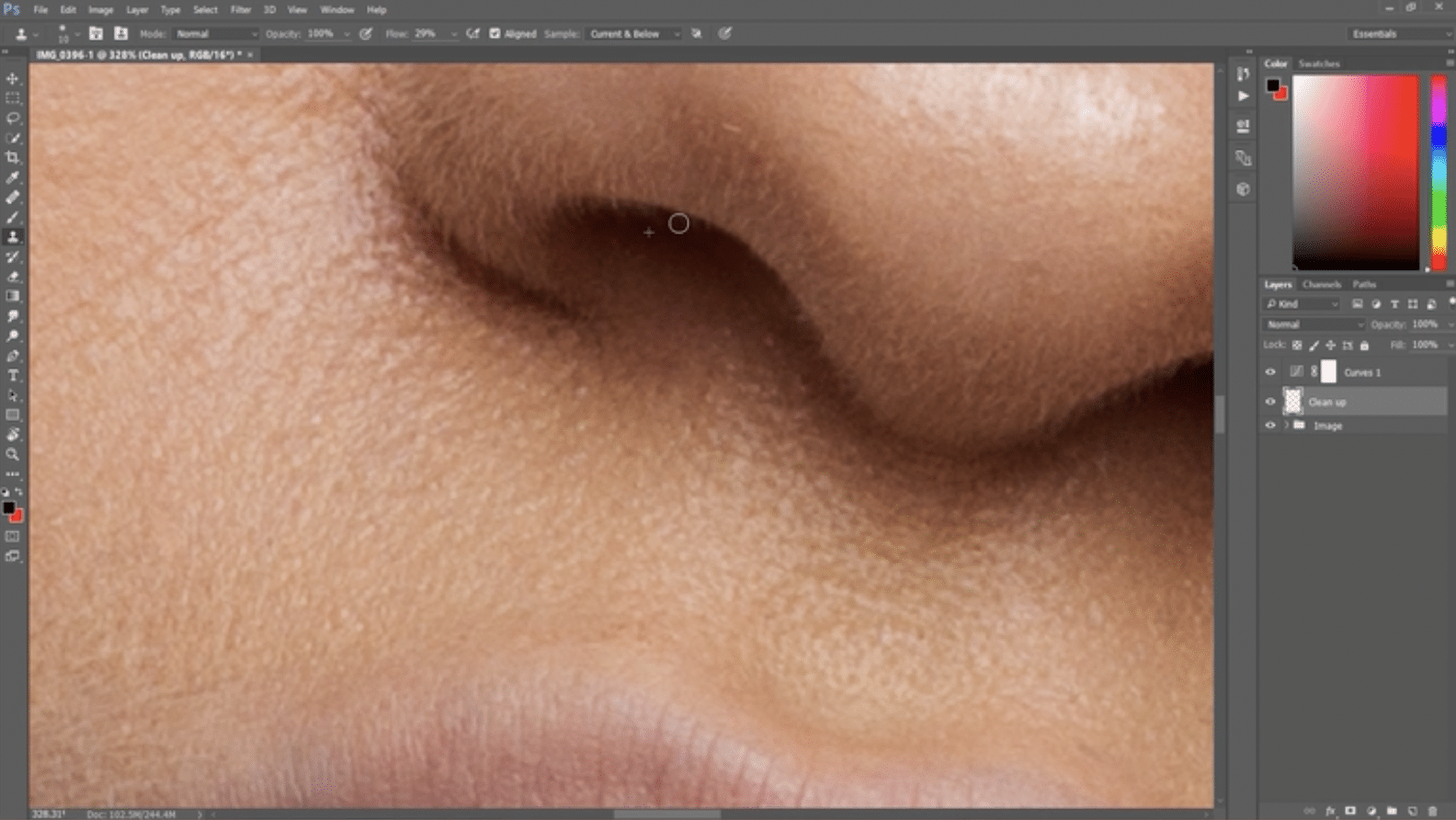Switch to the Paths tab
The image size is (1456, 820).
1364,284
